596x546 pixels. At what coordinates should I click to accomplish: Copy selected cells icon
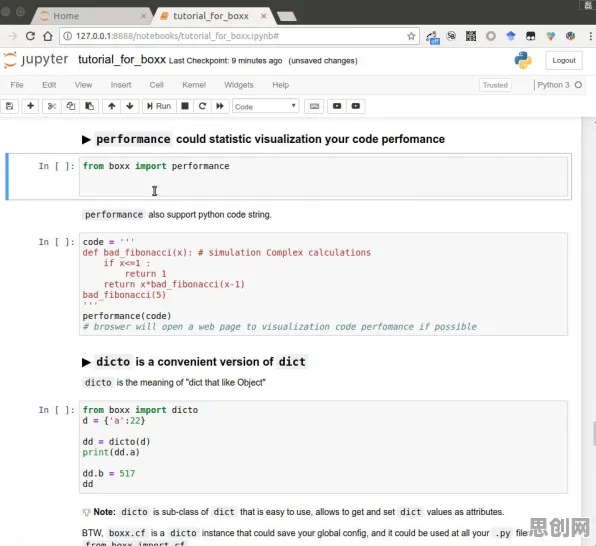[x=70, y=106]
